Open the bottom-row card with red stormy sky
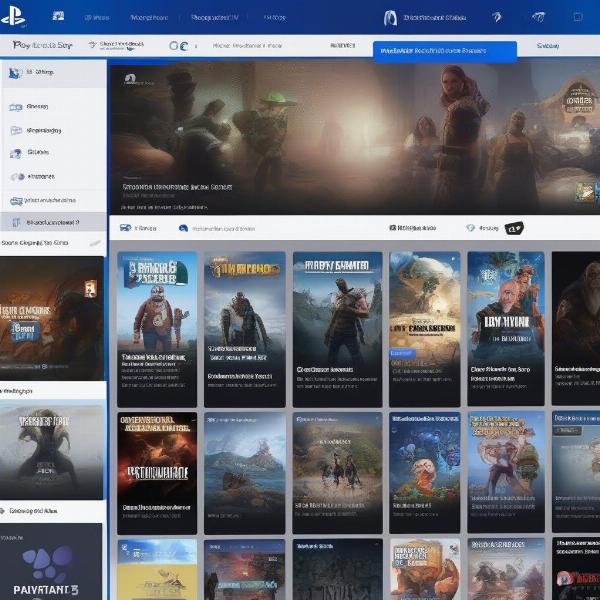The width and height of the screenshot is (600, 600). click(x=245, y=569)
